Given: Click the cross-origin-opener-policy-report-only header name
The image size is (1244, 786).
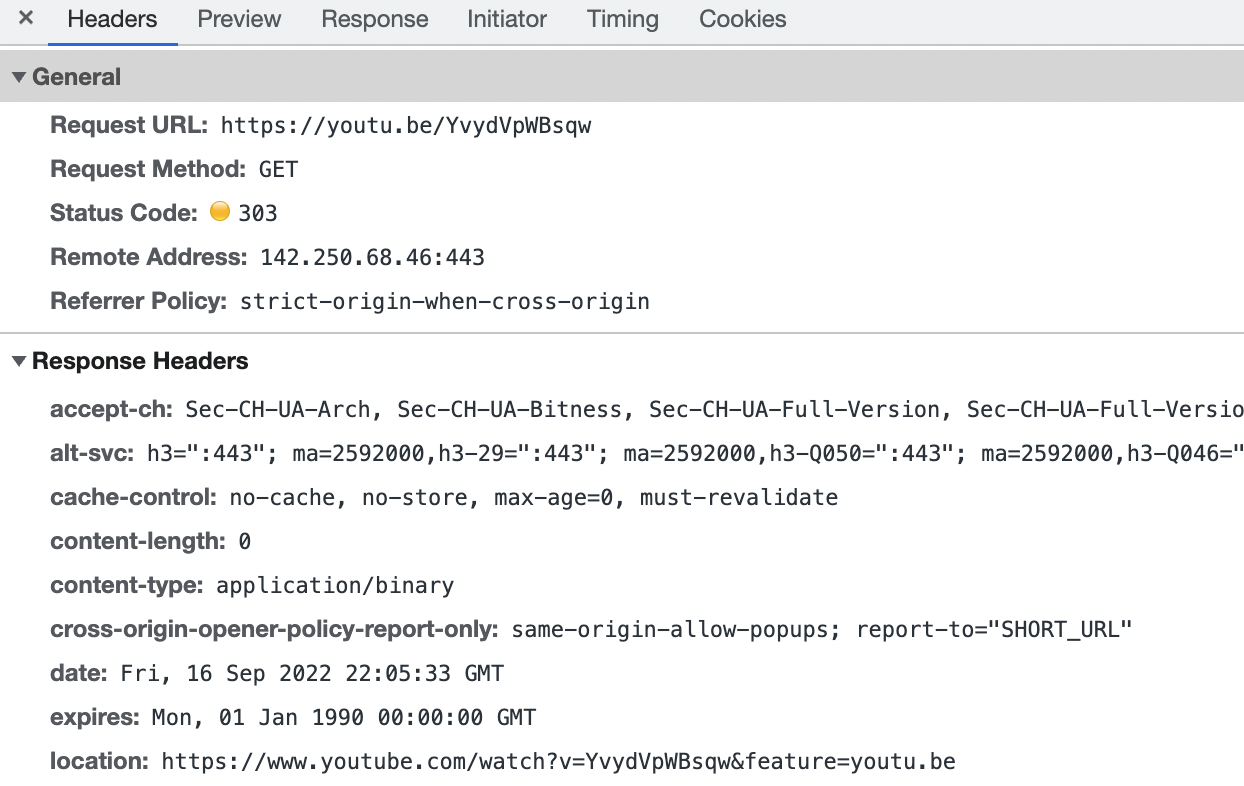Looking at the screenshot, I should click(x=274, y=630).
